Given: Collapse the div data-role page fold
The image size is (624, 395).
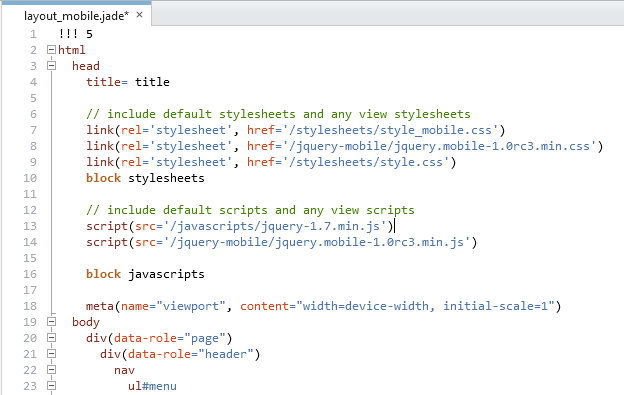Looking at the screenshot, I should point(51,338).
